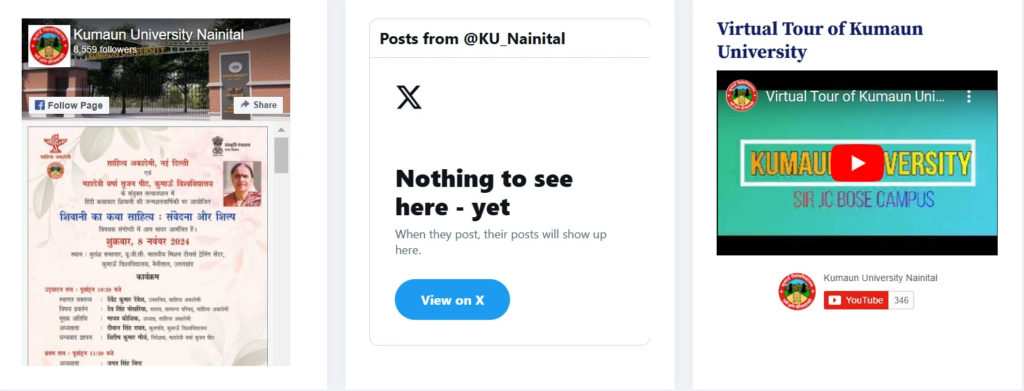
Task: Click the red YouTube subscribe button
Action: (856, 300)
